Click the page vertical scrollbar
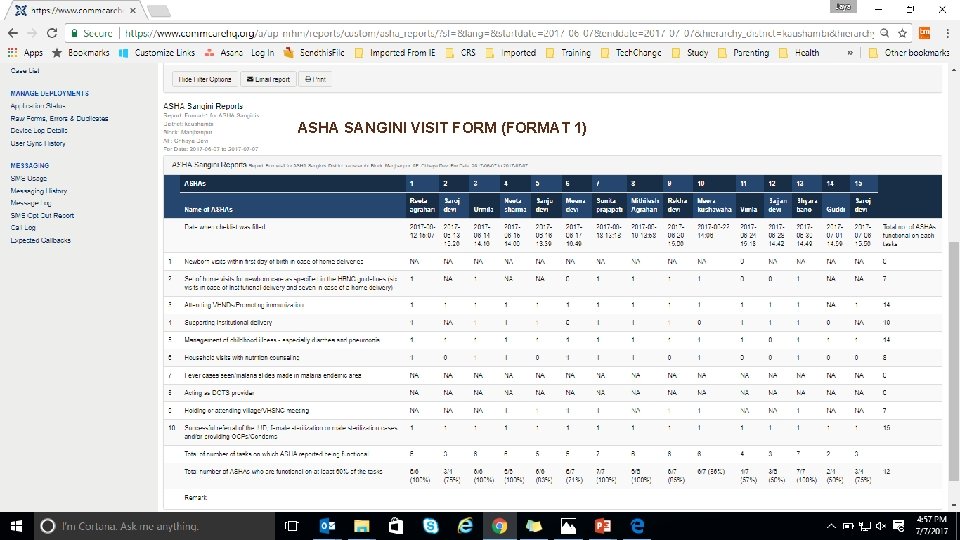 (954, 361)
